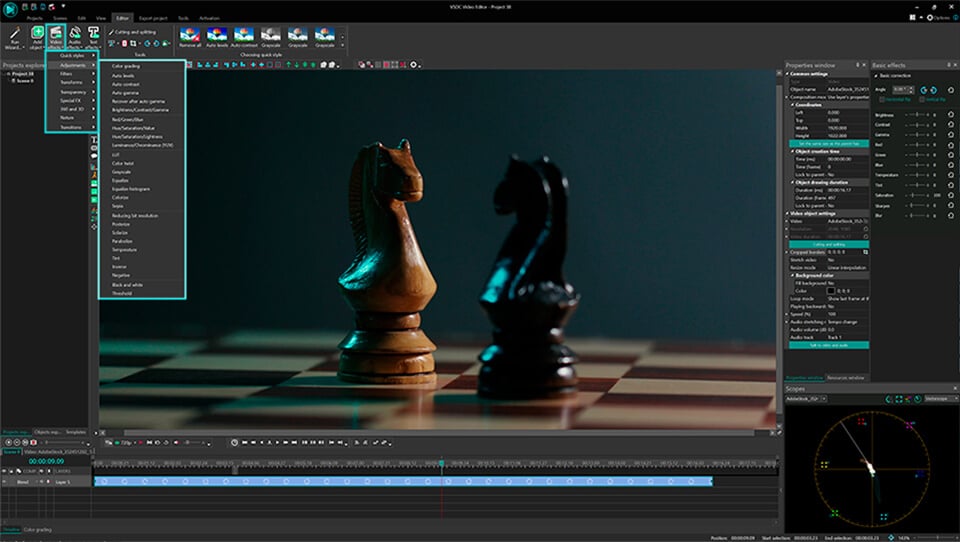
Task: Click the Add object icon
Action: coord(37,37)
